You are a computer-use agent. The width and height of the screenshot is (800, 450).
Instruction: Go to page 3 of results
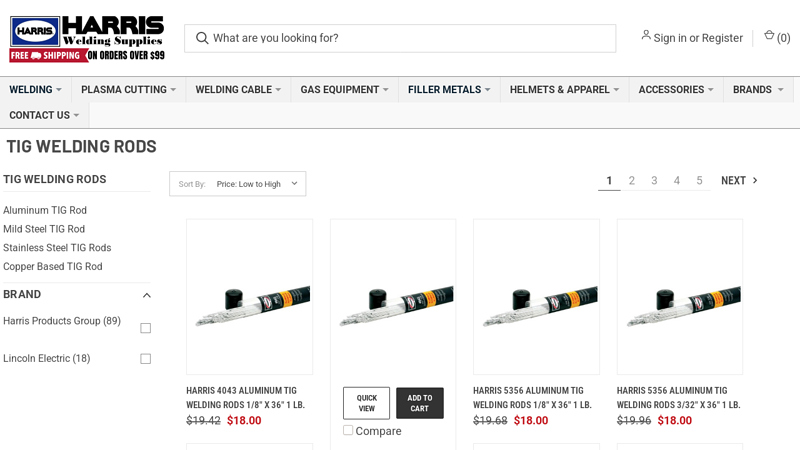point(654,181)
